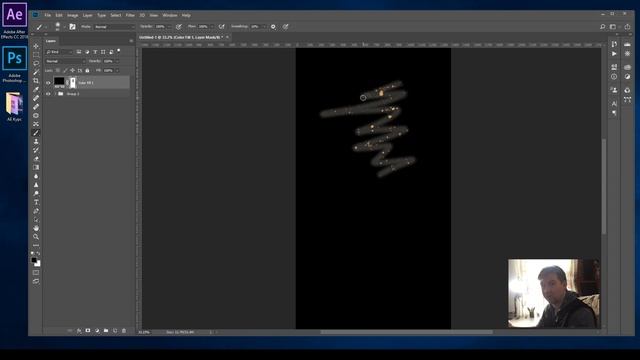Select the Type tool

(x=36, y=202)
